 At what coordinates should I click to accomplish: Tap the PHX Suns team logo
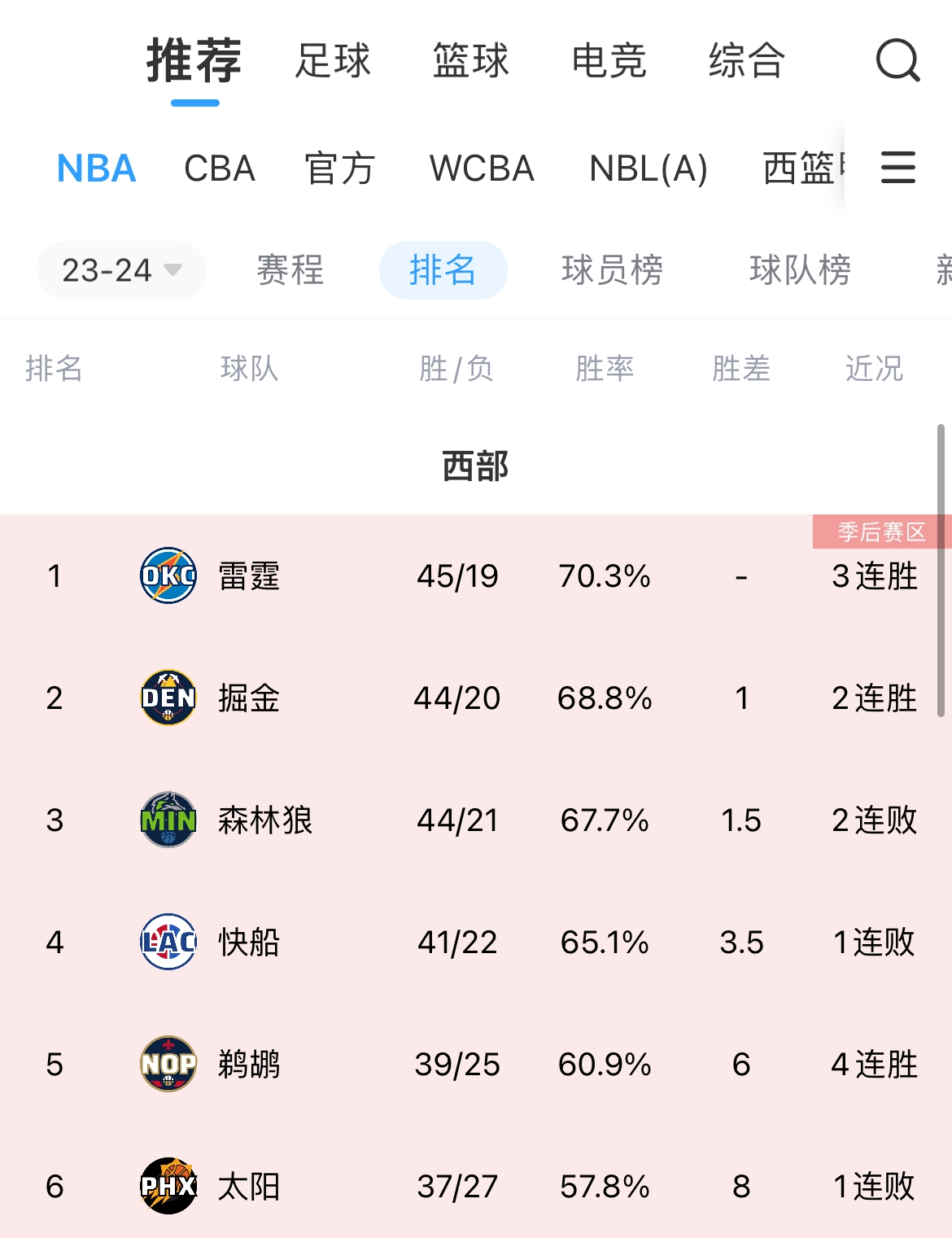[x=168, y=1186]
